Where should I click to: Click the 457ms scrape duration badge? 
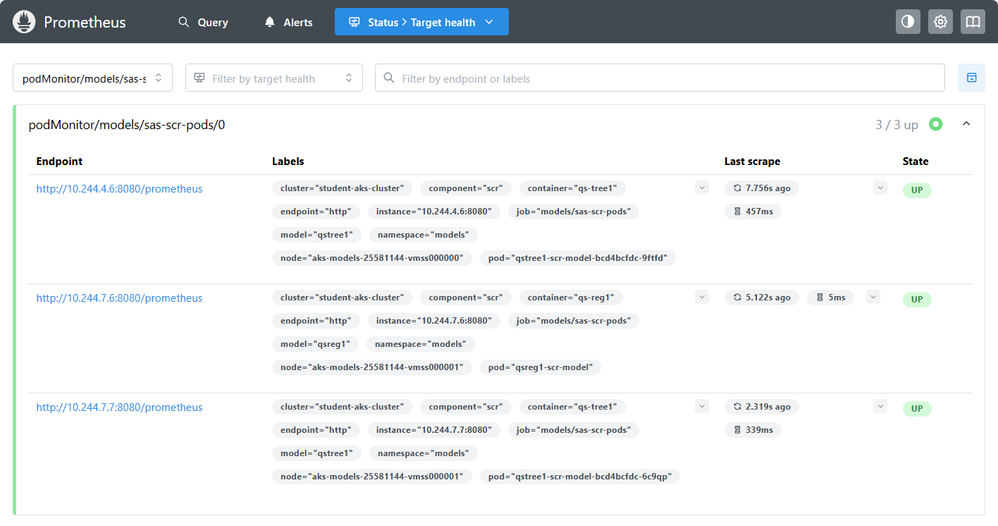(x=752, y=211)
